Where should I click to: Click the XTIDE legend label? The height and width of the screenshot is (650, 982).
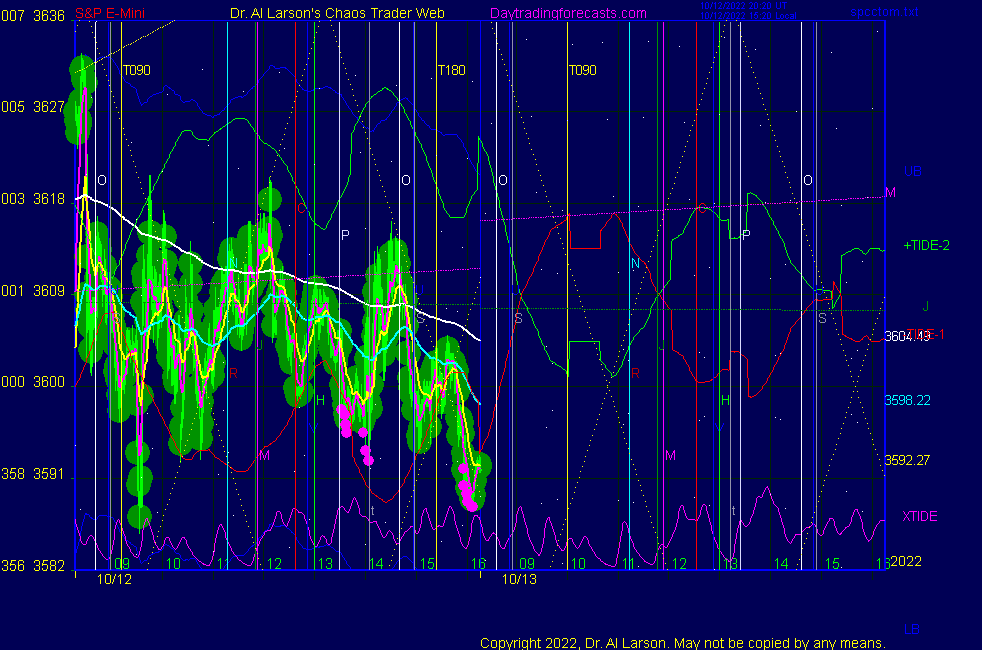(919, 516)
